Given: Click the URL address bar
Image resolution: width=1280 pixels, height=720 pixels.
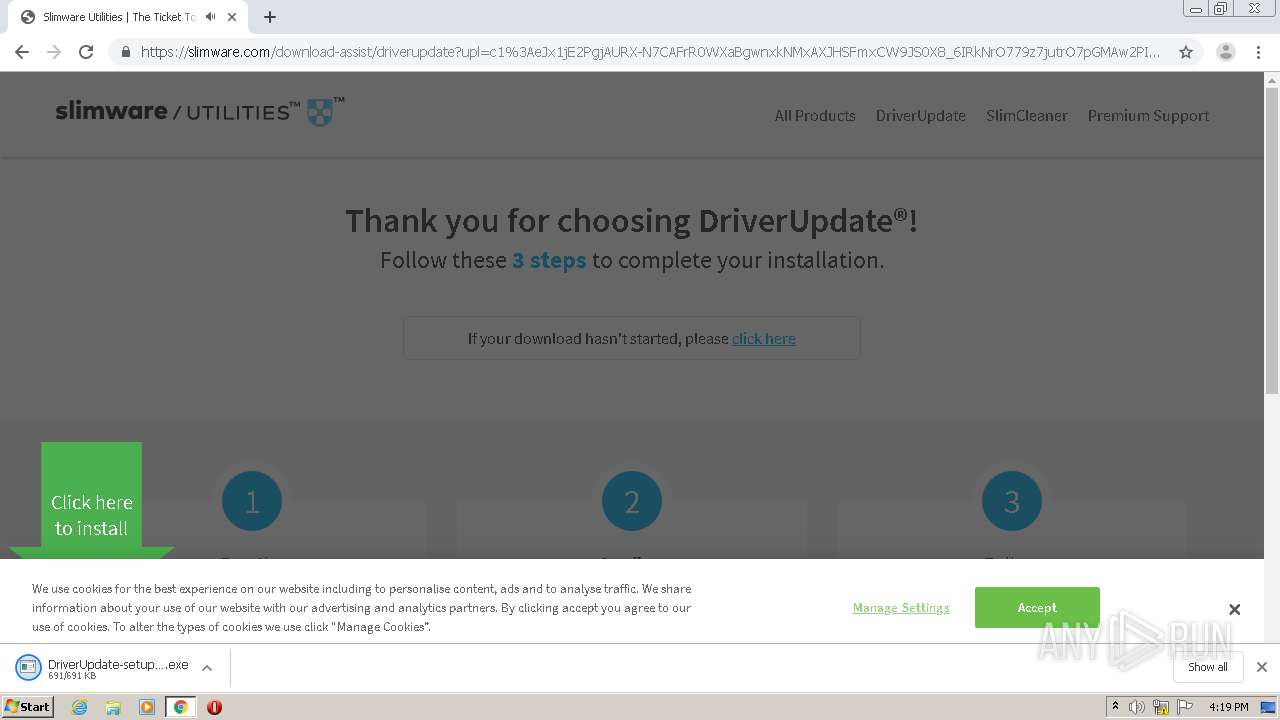Looking at the screenshot, I should 650,52.
